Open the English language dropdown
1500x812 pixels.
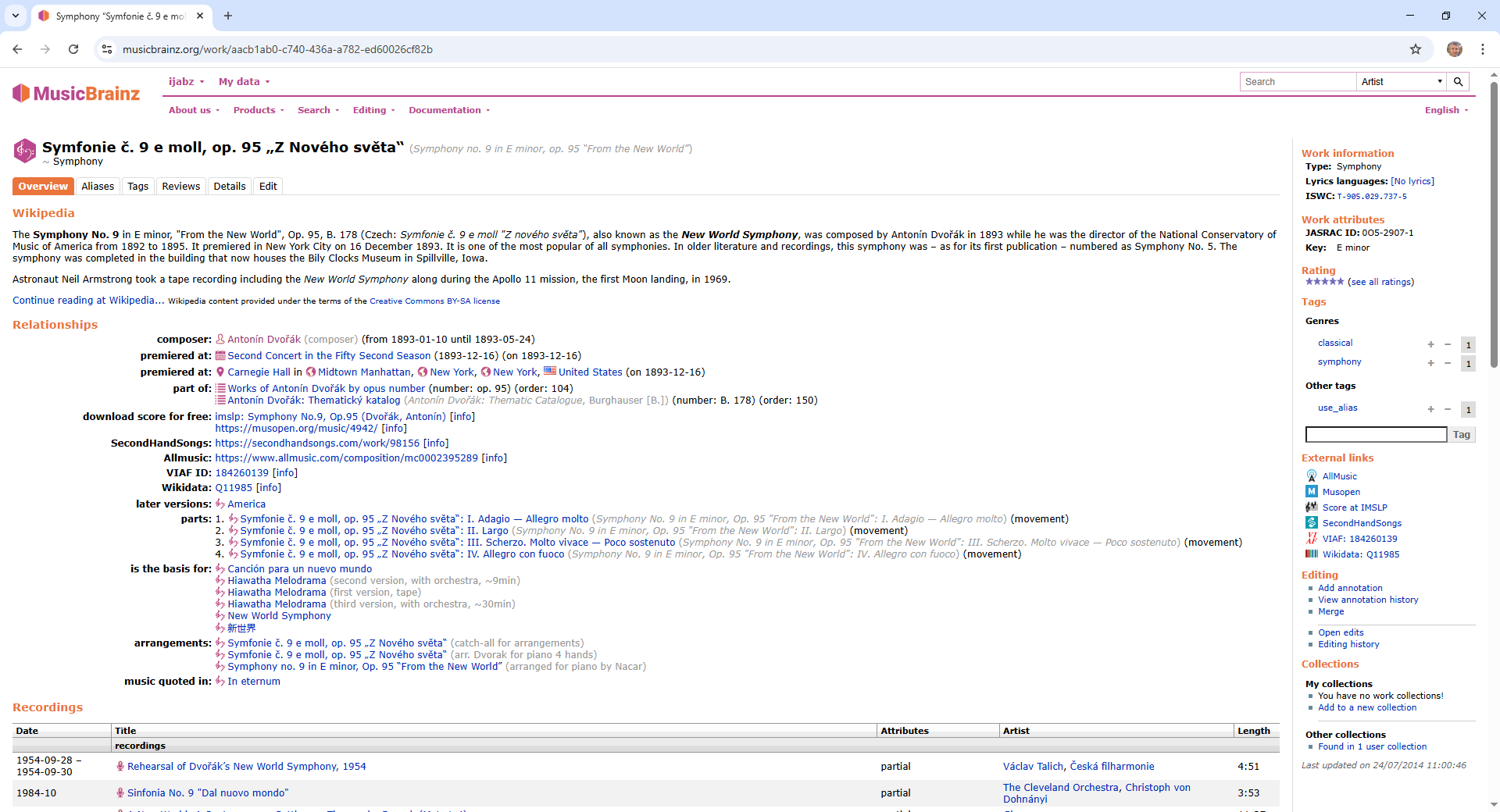[1446, 110]
